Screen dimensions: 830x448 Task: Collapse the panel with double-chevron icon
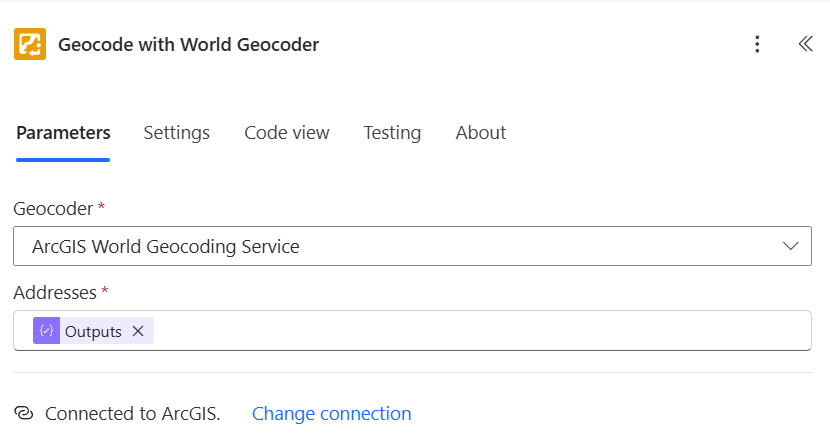[806, 44]
